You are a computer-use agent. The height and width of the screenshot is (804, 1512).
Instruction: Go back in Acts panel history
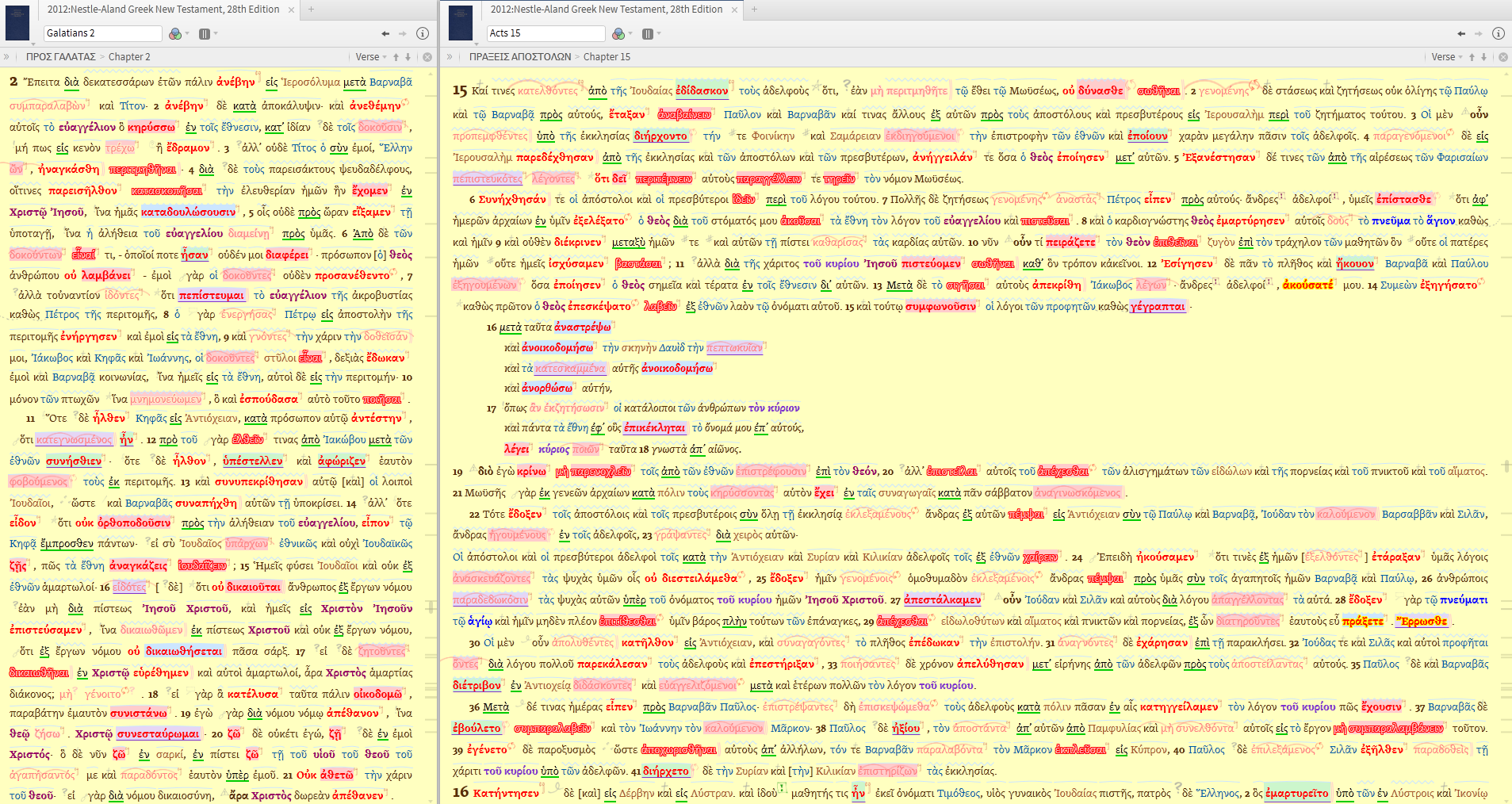[1461, 33]
